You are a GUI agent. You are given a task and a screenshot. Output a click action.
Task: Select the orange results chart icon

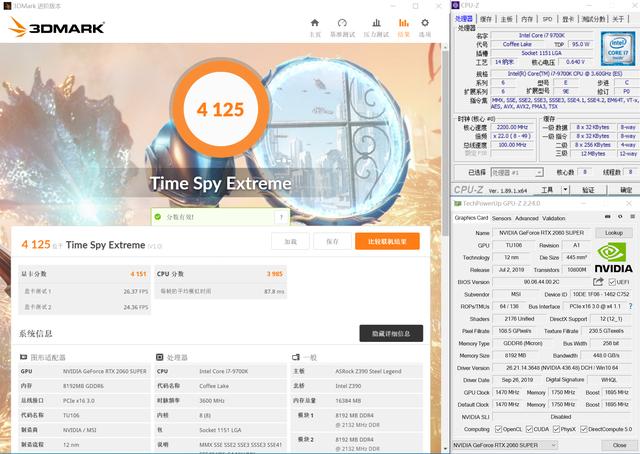(403, 23)
